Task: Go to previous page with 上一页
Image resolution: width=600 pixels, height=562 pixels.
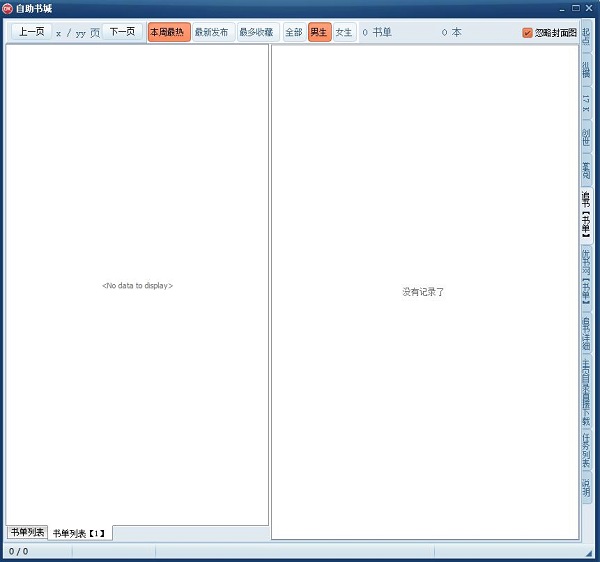Action: 32,32
